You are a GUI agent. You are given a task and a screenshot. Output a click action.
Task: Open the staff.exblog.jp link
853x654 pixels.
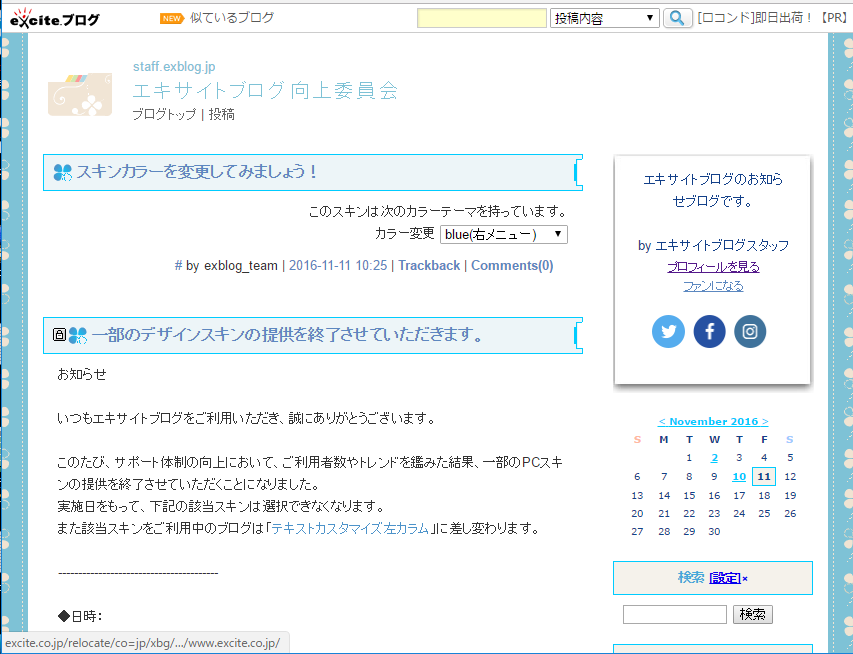[x=174, y=66]
